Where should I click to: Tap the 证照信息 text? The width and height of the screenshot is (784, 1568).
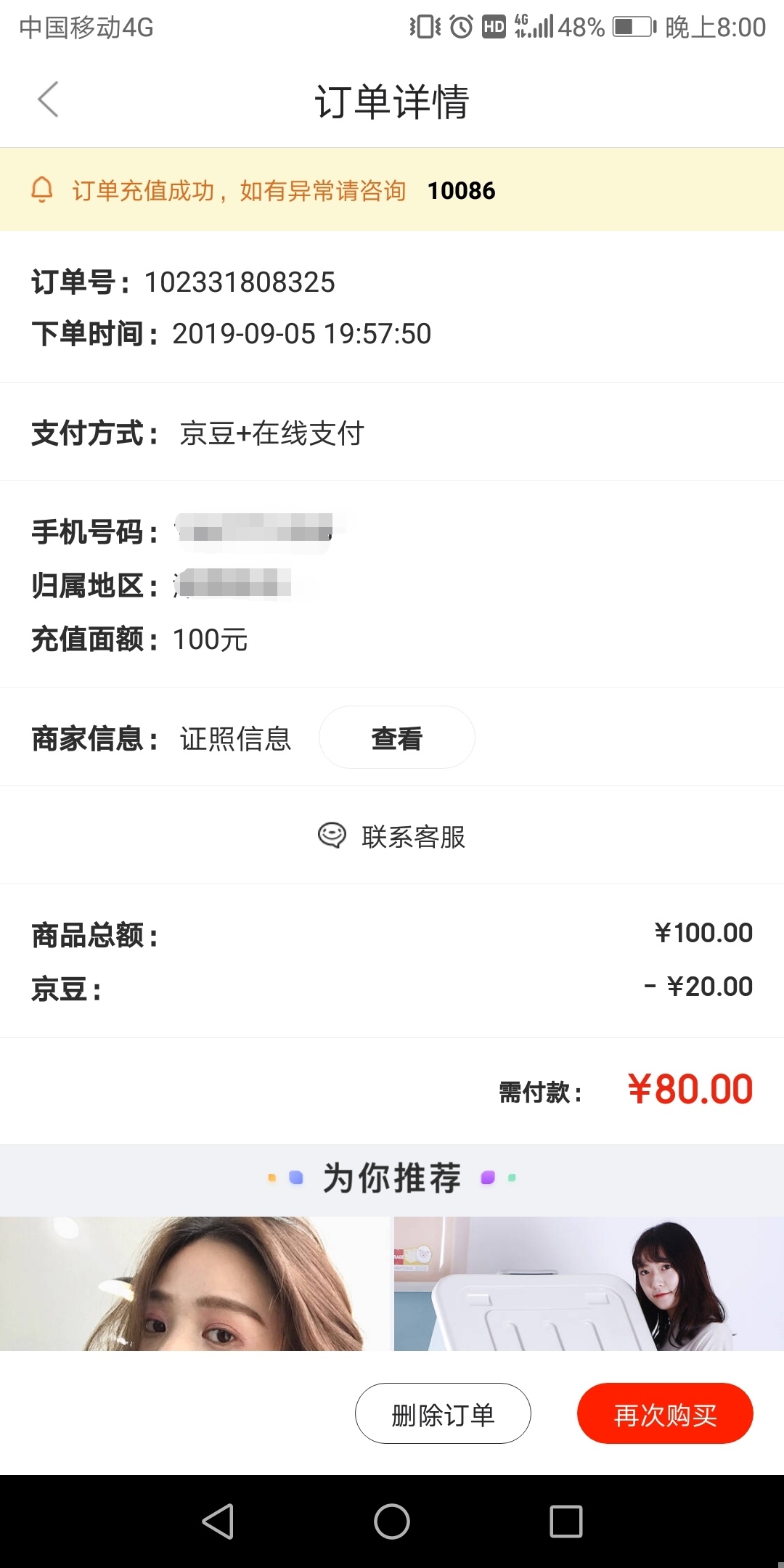point(235,739)
